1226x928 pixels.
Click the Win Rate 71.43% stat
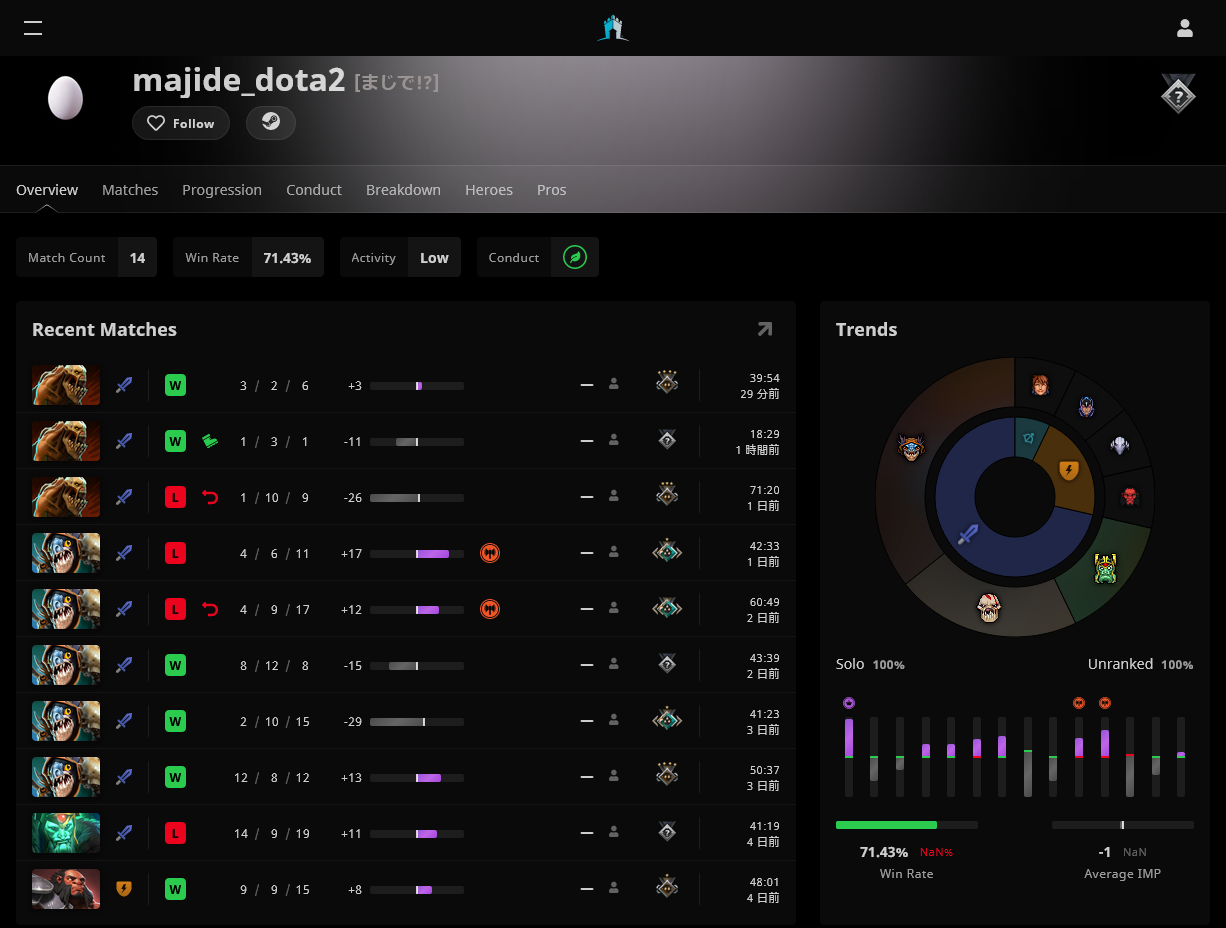pyautogui.click(x=248, y=257)
